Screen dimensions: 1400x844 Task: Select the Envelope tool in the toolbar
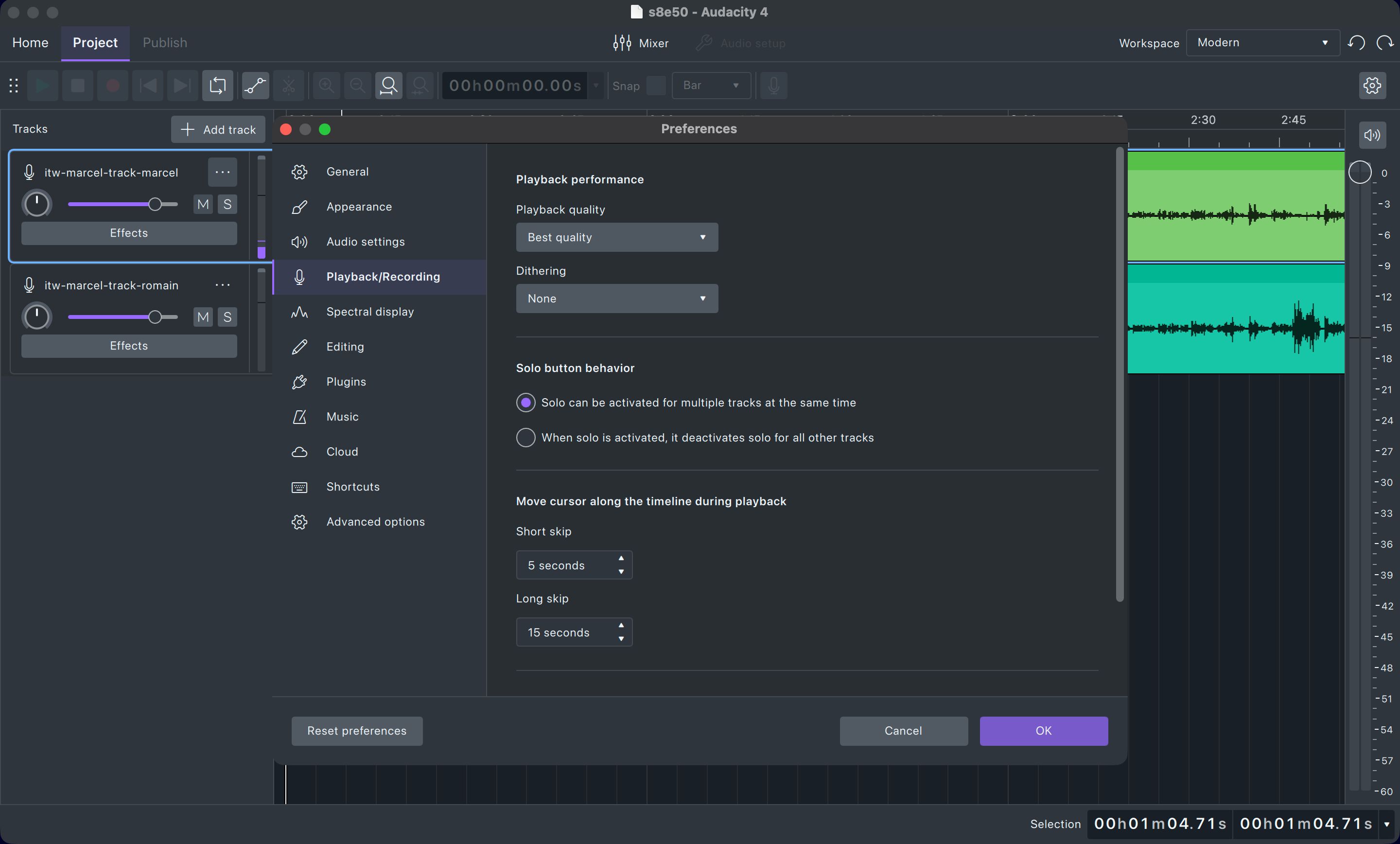[x=255, y=85]
